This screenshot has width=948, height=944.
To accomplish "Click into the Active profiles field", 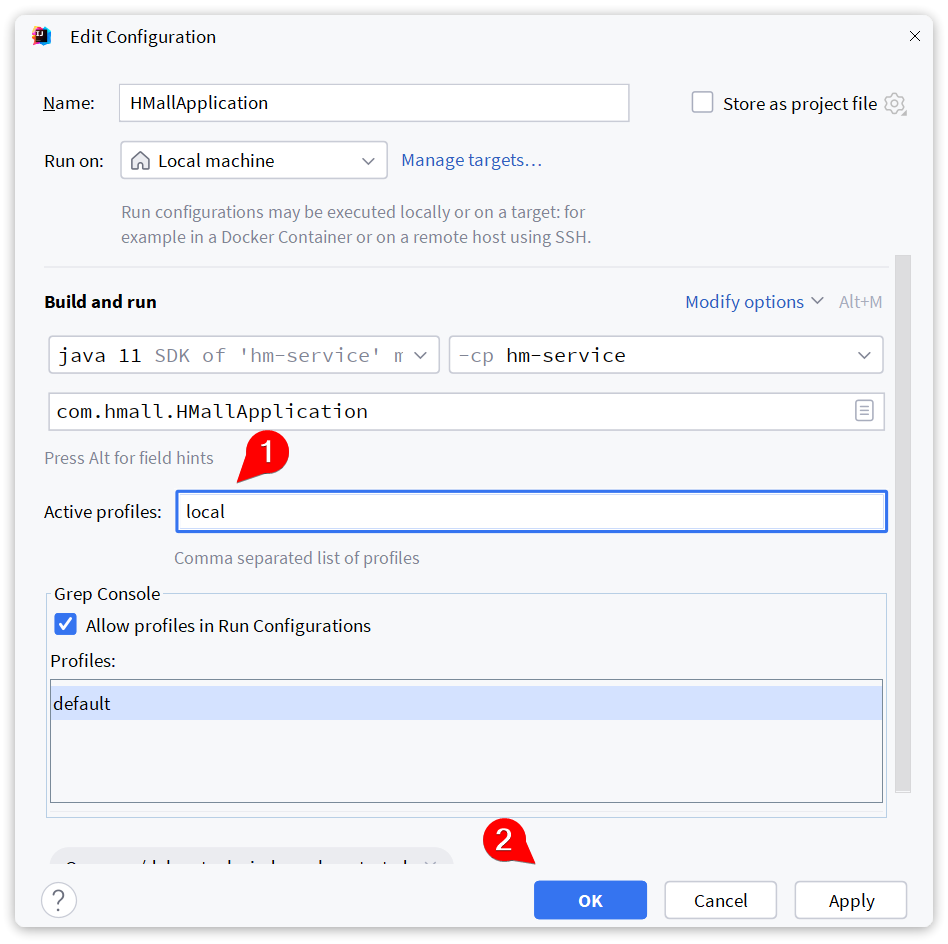I will pyautogui.click(x=531, y=511).
